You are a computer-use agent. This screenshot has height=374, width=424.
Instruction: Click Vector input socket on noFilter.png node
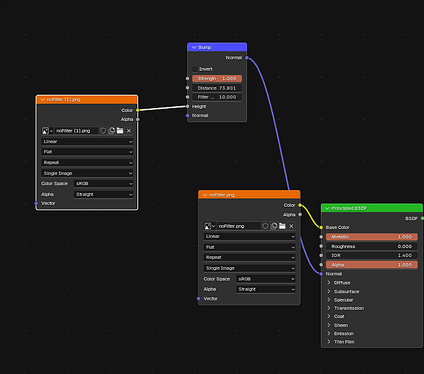point(198,299)
